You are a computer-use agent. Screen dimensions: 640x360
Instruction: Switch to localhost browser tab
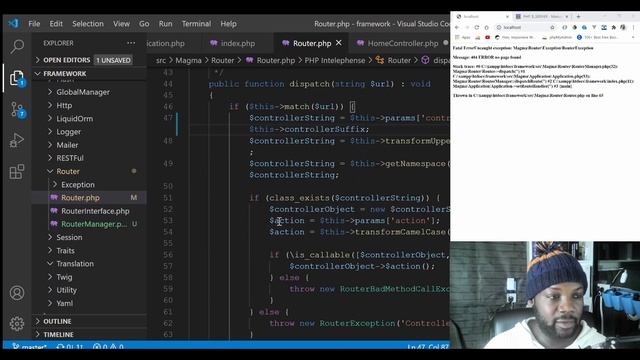pos(482,16)
